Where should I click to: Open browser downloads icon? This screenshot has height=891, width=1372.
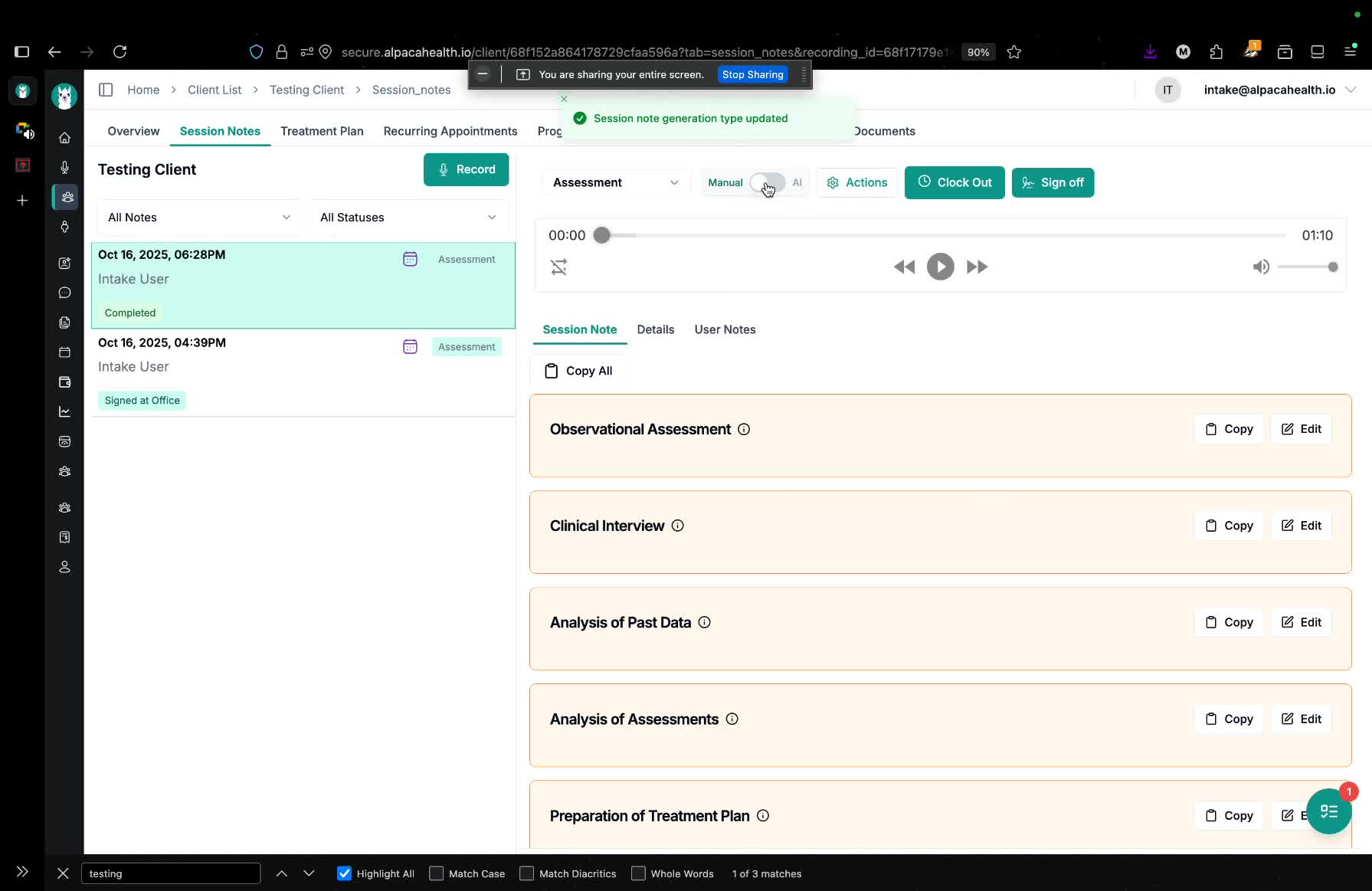1150,51
